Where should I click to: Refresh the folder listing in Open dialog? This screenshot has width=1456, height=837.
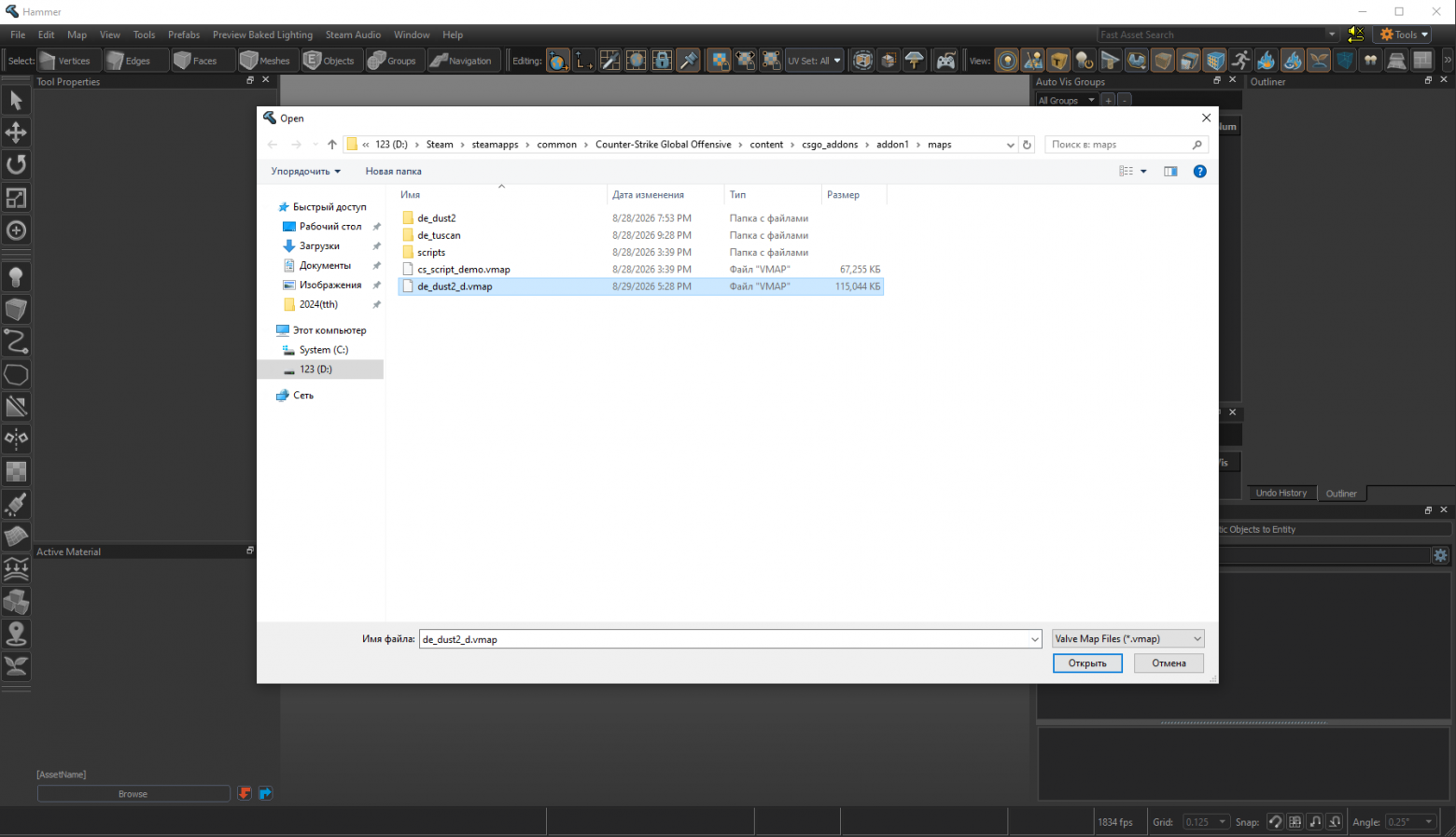pyautogui.click(x=1028, y=145)
